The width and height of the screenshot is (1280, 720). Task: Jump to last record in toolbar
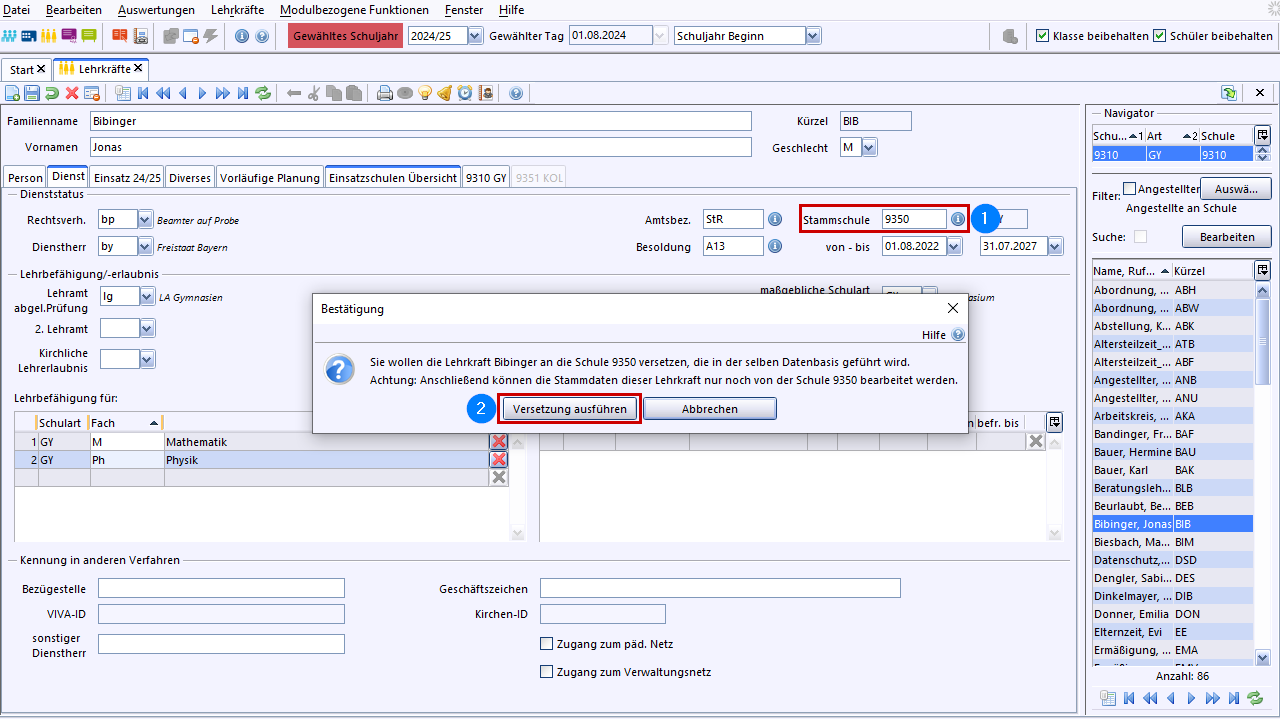coord(243,93)
